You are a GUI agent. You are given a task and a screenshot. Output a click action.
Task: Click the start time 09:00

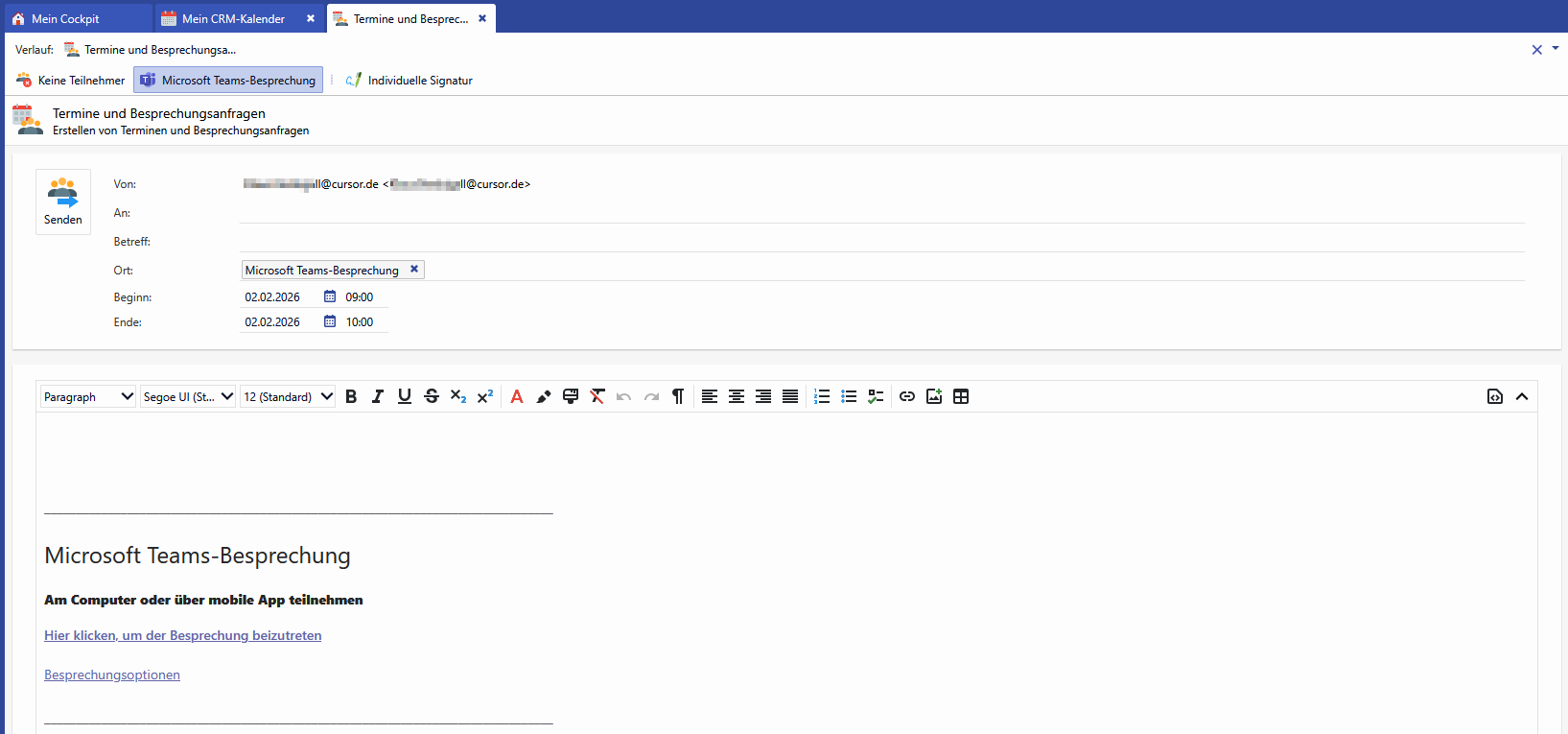(360, 297)
